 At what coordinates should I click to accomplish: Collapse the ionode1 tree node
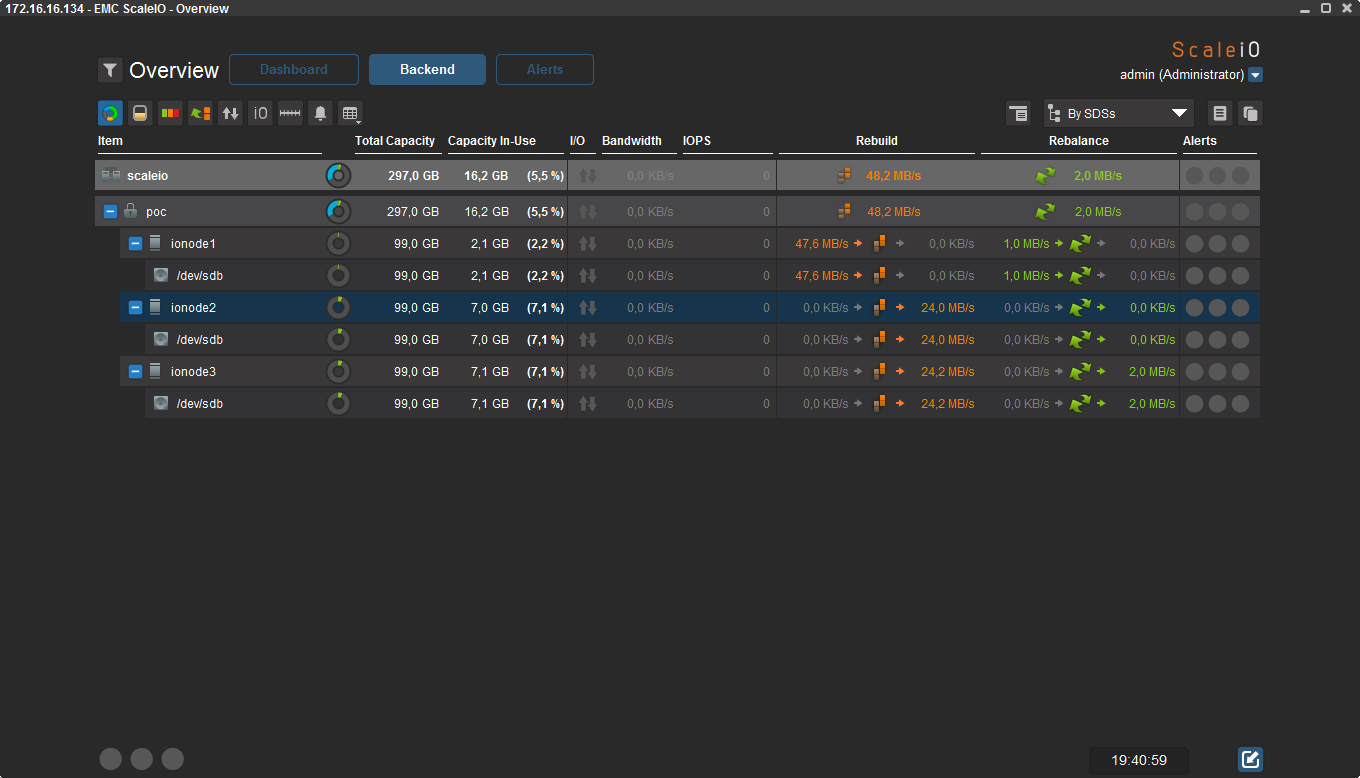point(135,244)
